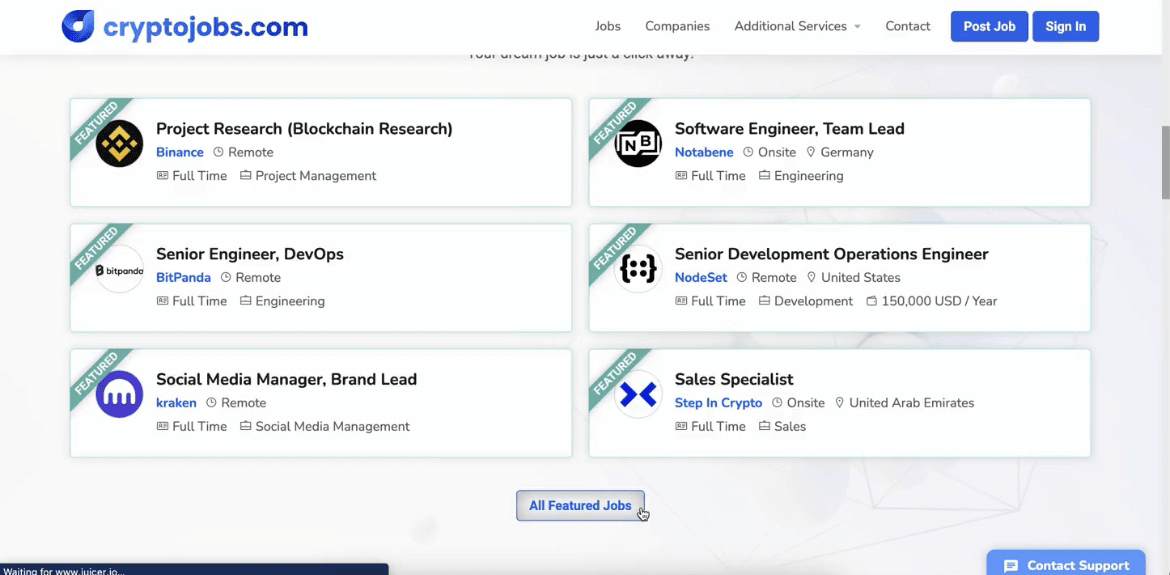The image size is (1170, 575).
Task: Open Project Research (Blockchain Research) job
Action: 304,128
